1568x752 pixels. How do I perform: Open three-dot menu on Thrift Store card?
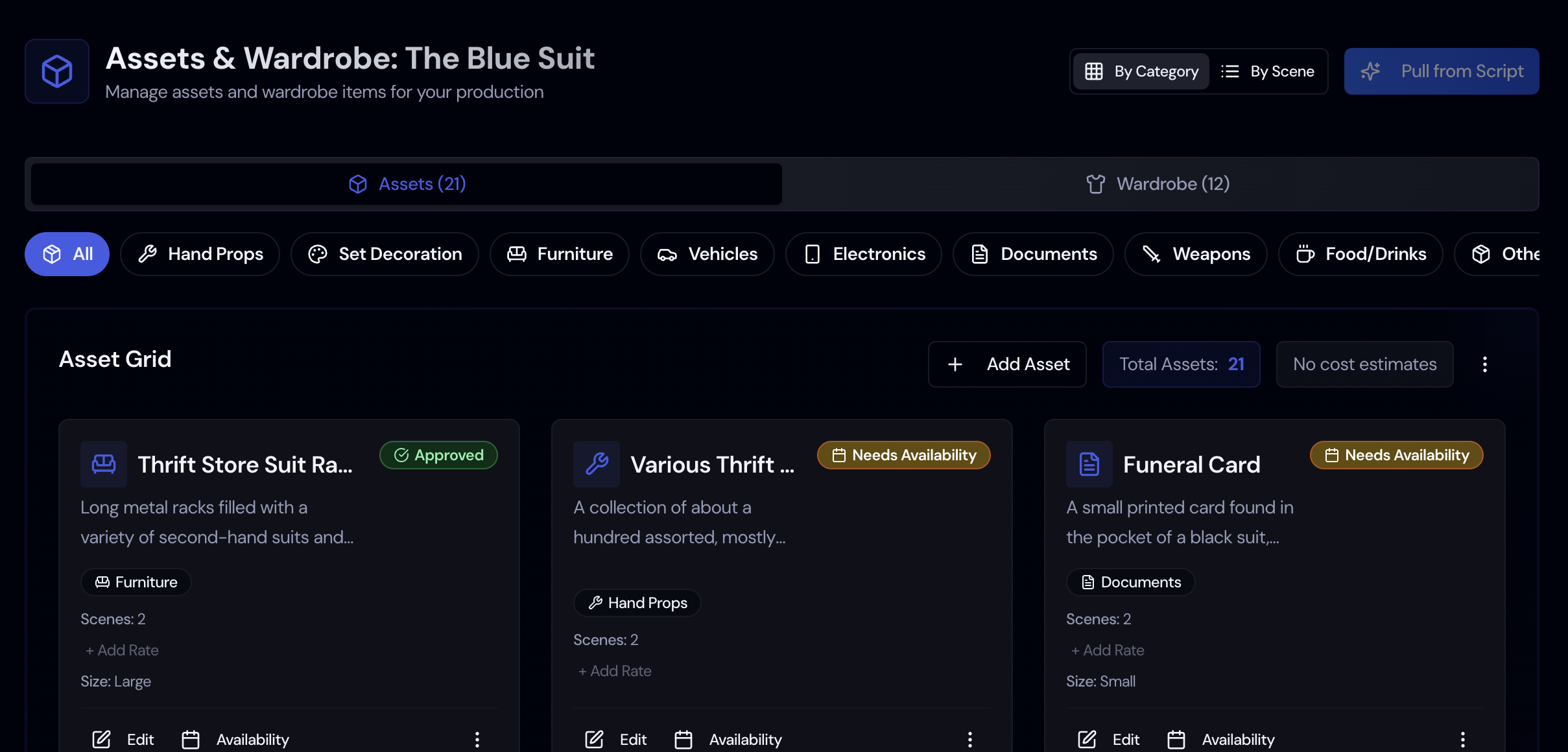[x=477, y=739]
